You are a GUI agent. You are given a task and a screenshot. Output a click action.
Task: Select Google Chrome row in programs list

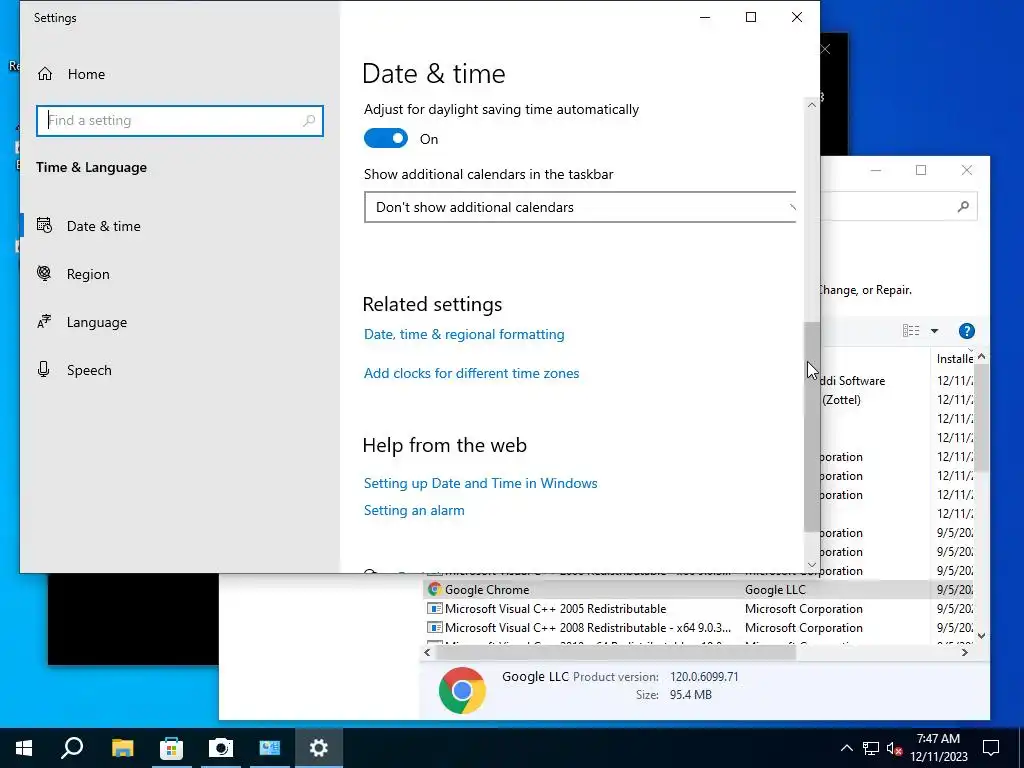(x=699, y=590)
